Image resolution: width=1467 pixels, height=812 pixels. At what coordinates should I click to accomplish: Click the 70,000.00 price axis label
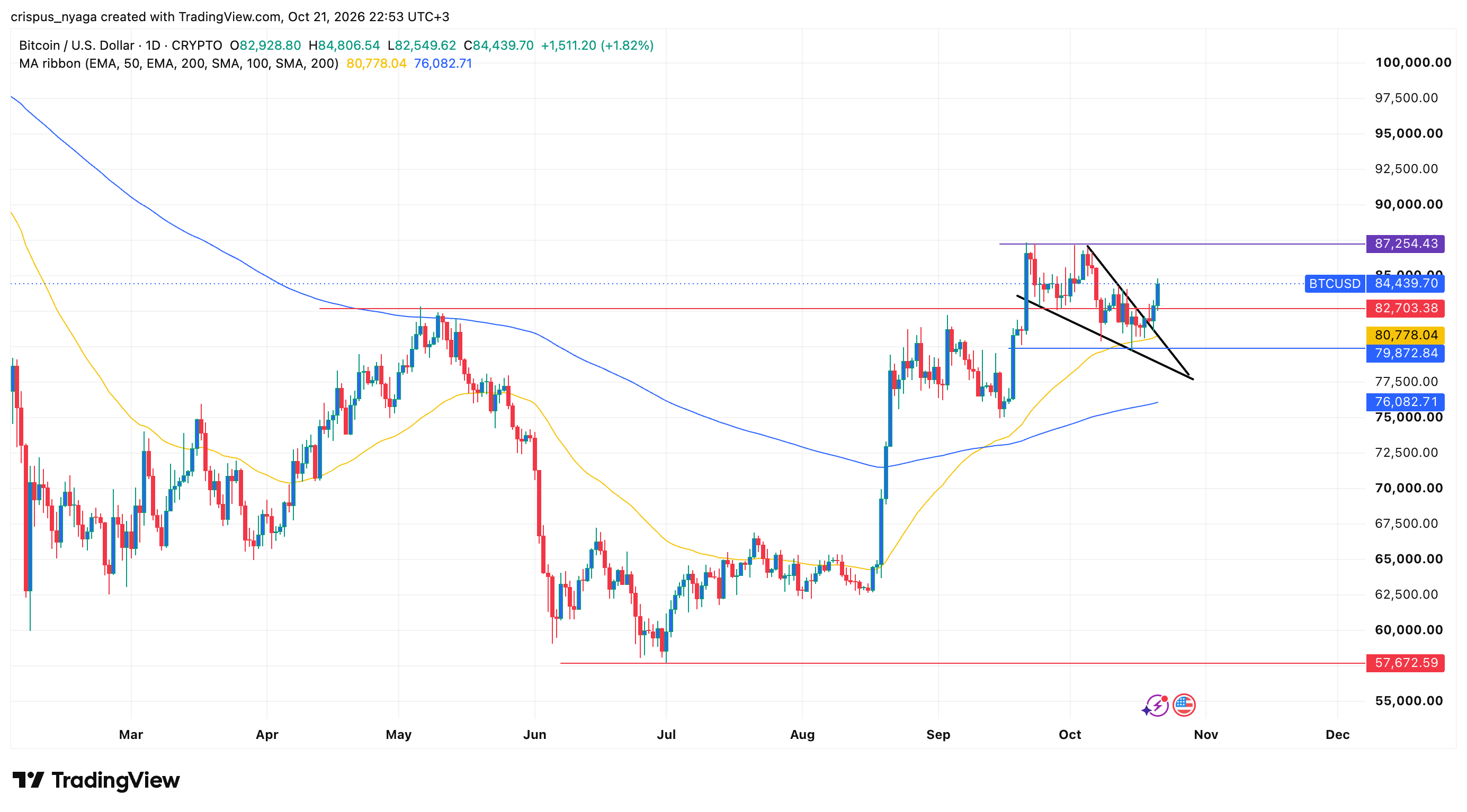(1409, 488)
